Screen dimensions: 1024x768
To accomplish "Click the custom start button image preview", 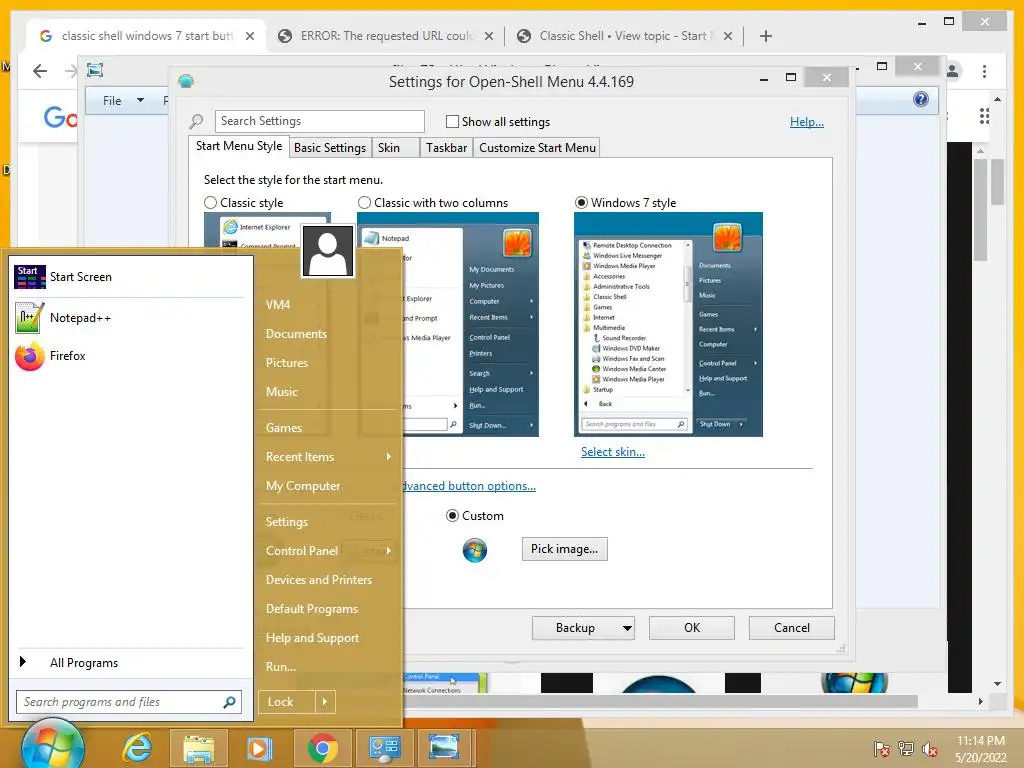I will [475, 551].
